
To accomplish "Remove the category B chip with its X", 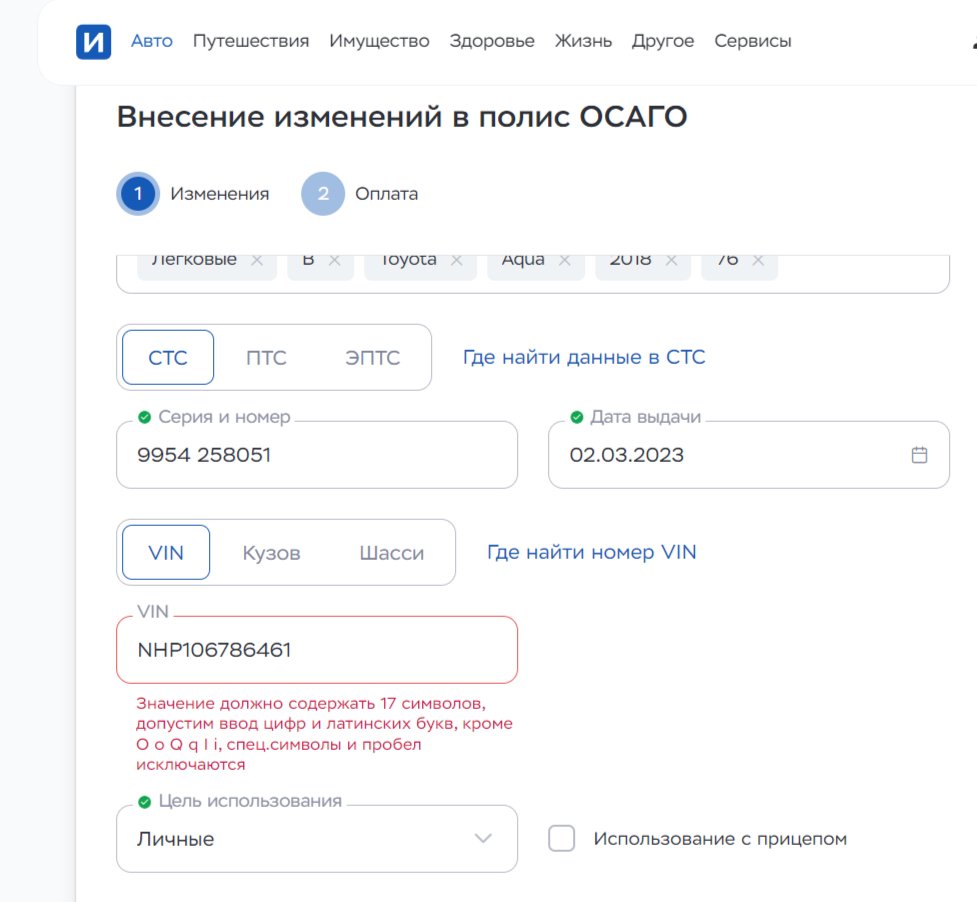I will [x=334, y=260].
